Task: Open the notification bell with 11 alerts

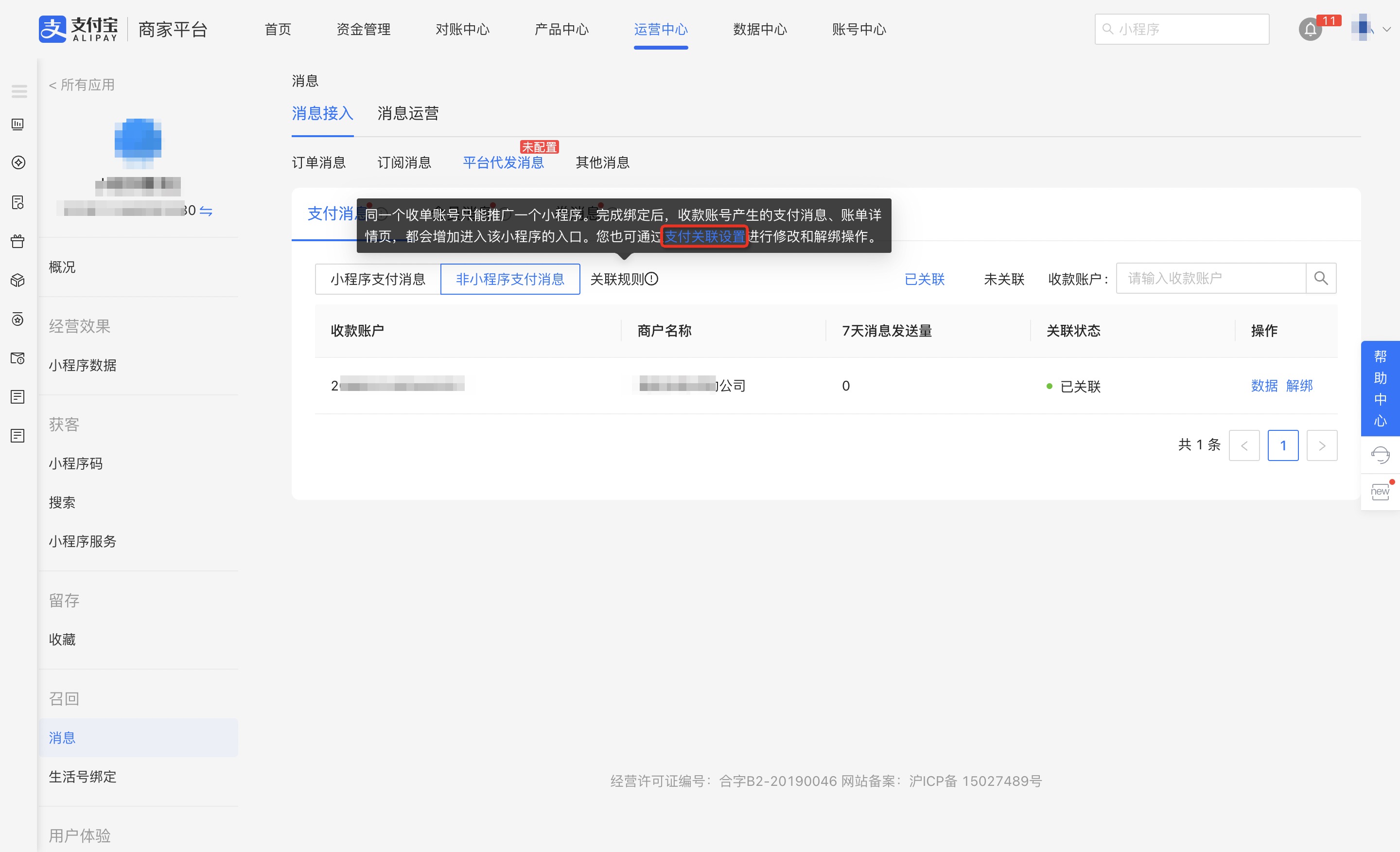Action: 1310,29
